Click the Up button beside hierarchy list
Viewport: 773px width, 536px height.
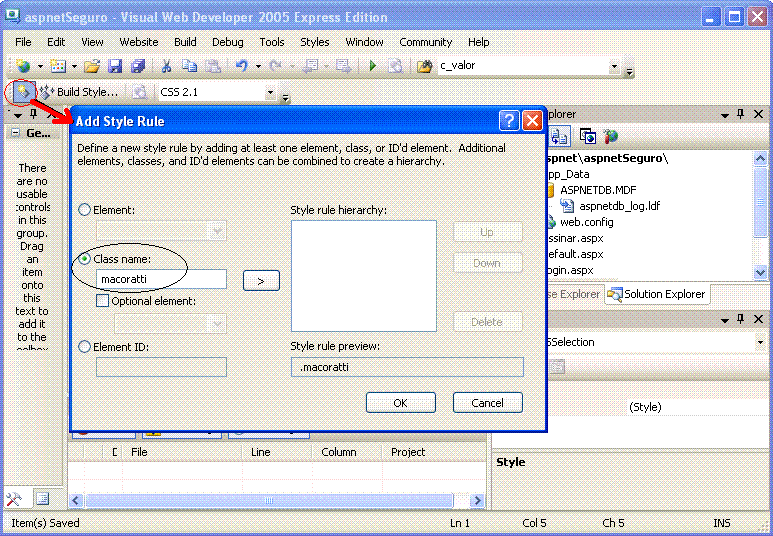coord(488,232)
